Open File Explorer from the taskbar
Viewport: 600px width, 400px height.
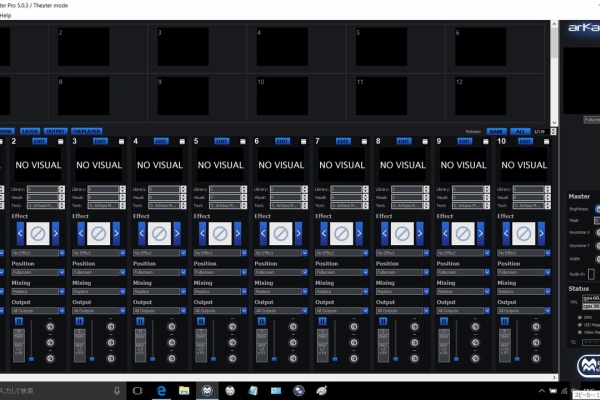(184, 390)
